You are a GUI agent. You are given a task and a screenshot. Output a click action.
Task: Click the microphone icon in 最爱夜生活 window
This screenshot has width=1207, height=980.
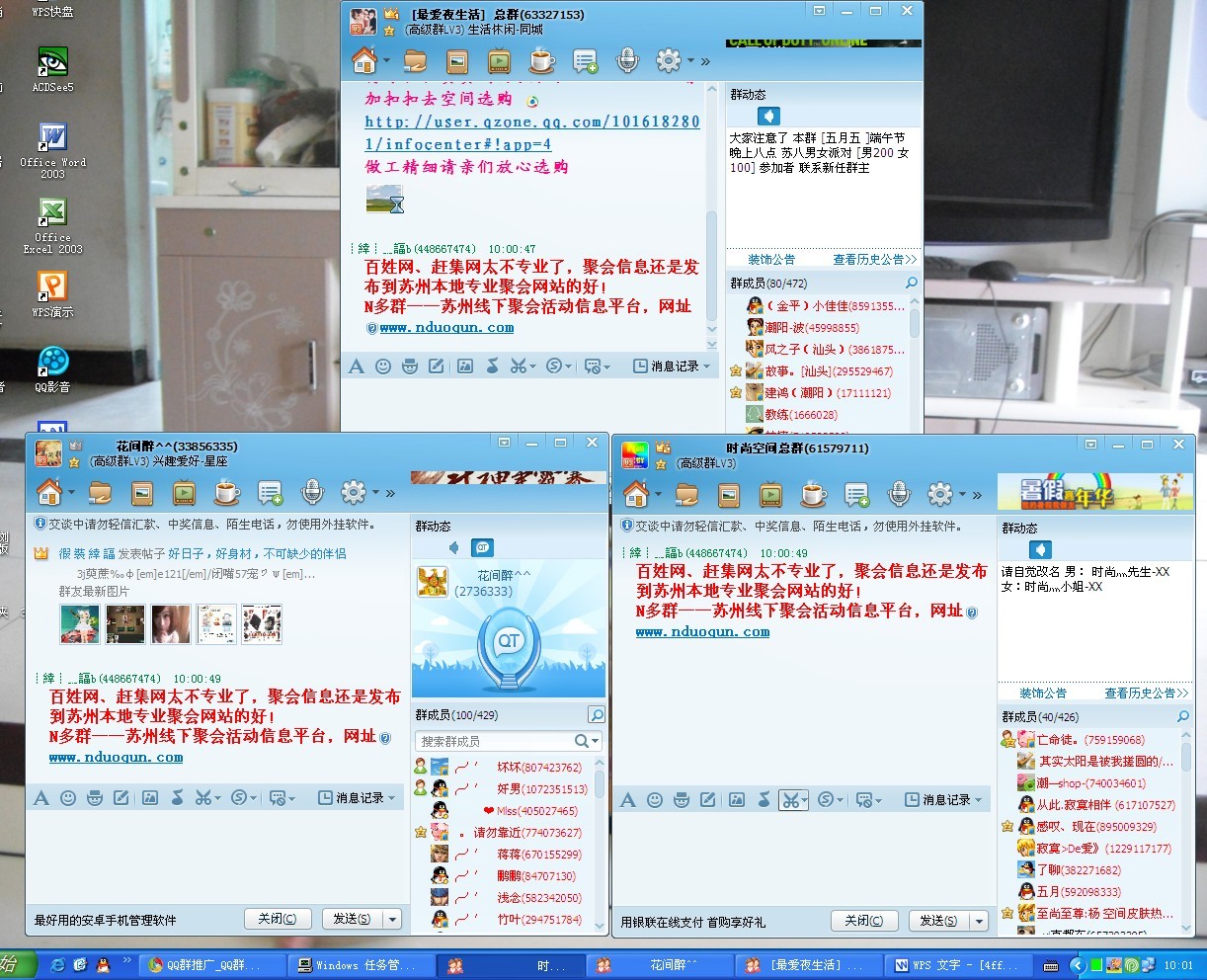tap(626, 61)
